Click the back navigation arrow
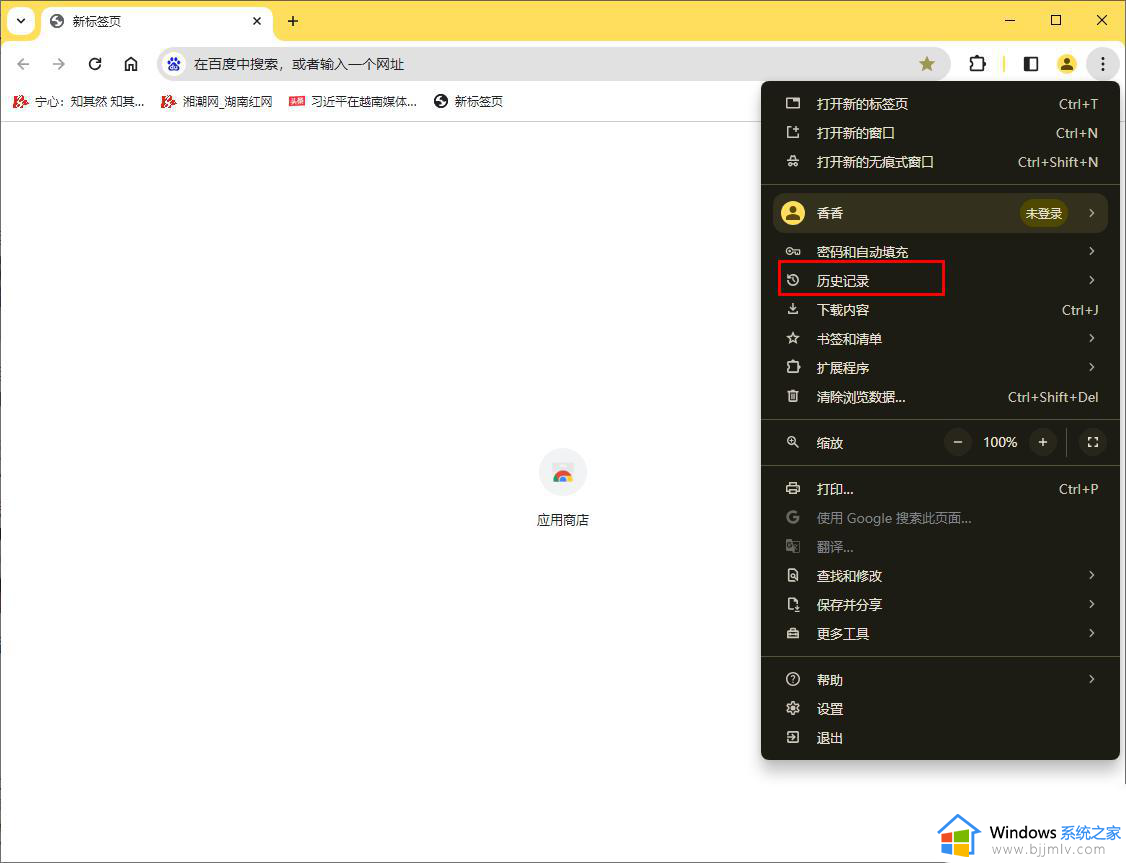 coord(23,64)
